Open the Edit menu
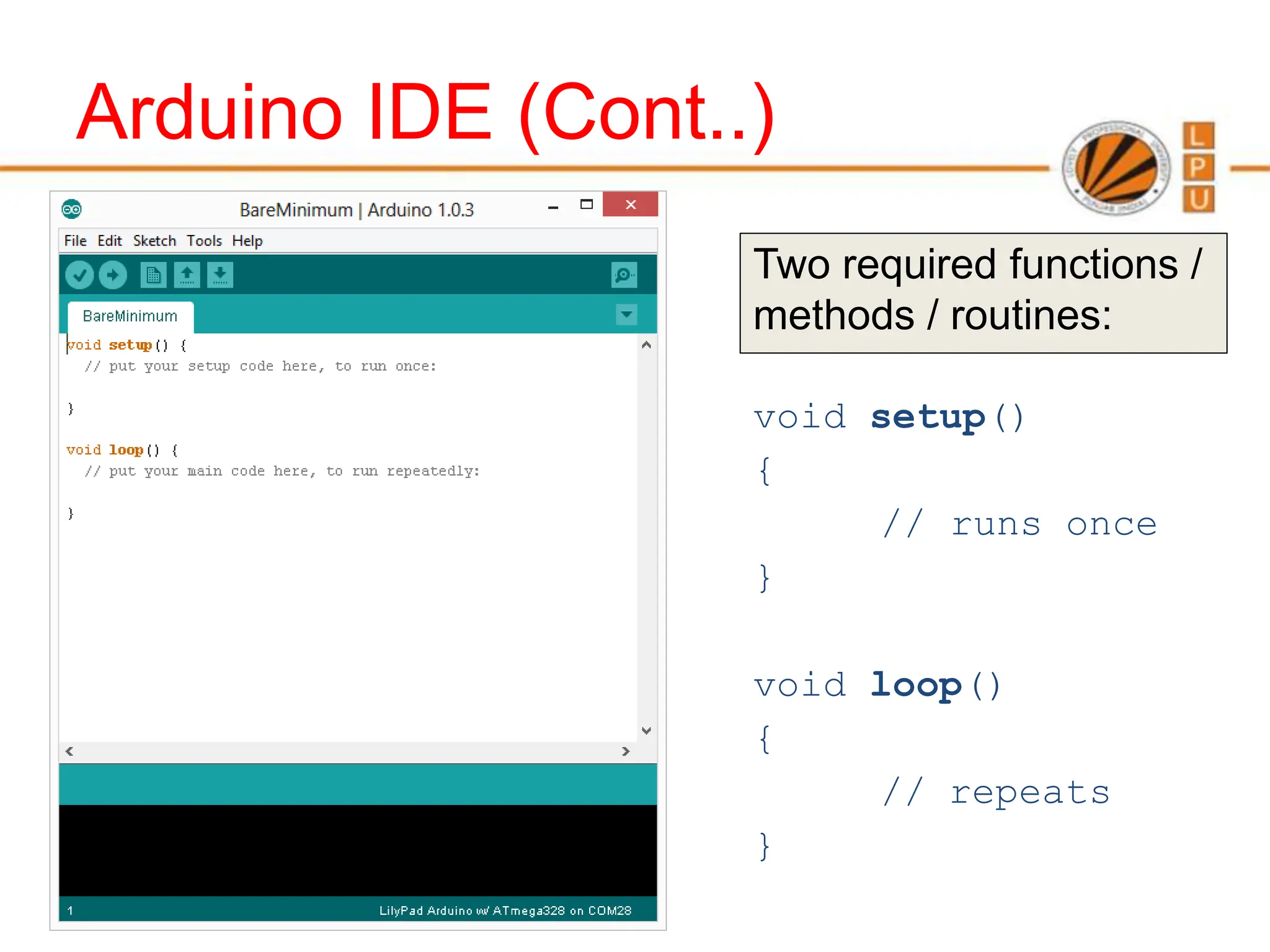 click(x=110, y=240)
